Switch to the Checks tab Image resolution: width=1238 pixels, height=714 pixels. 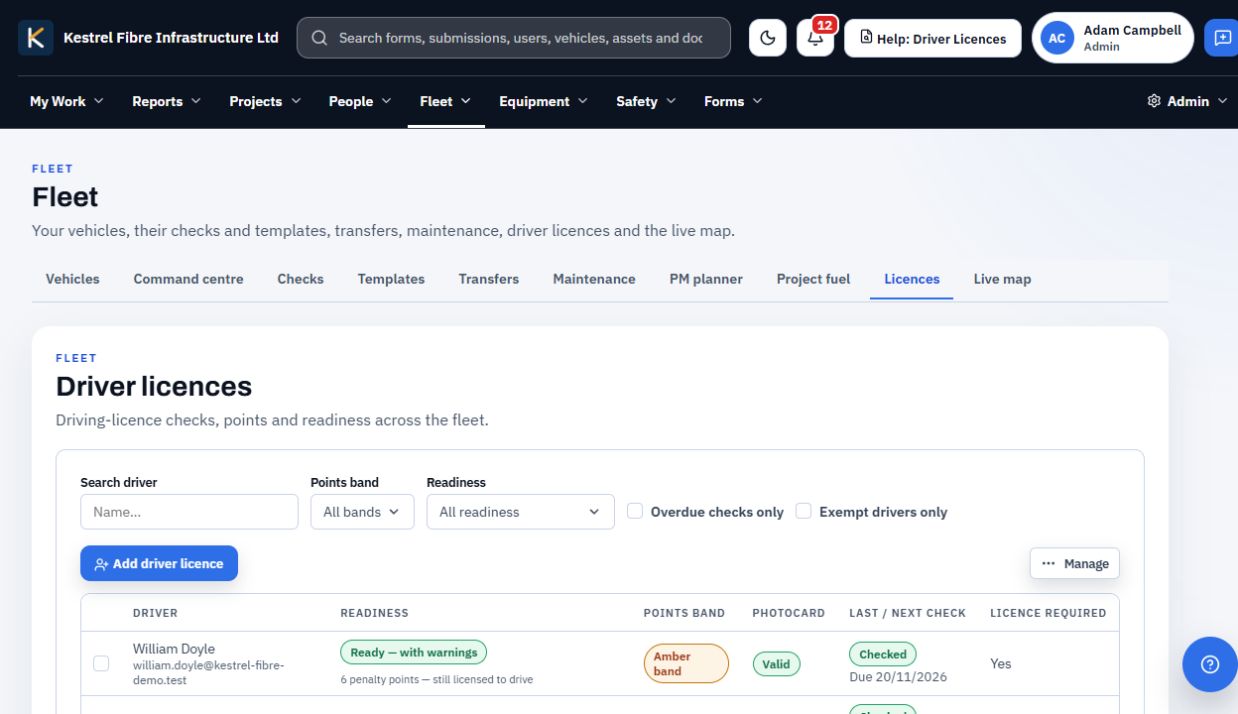coord(300,279)
